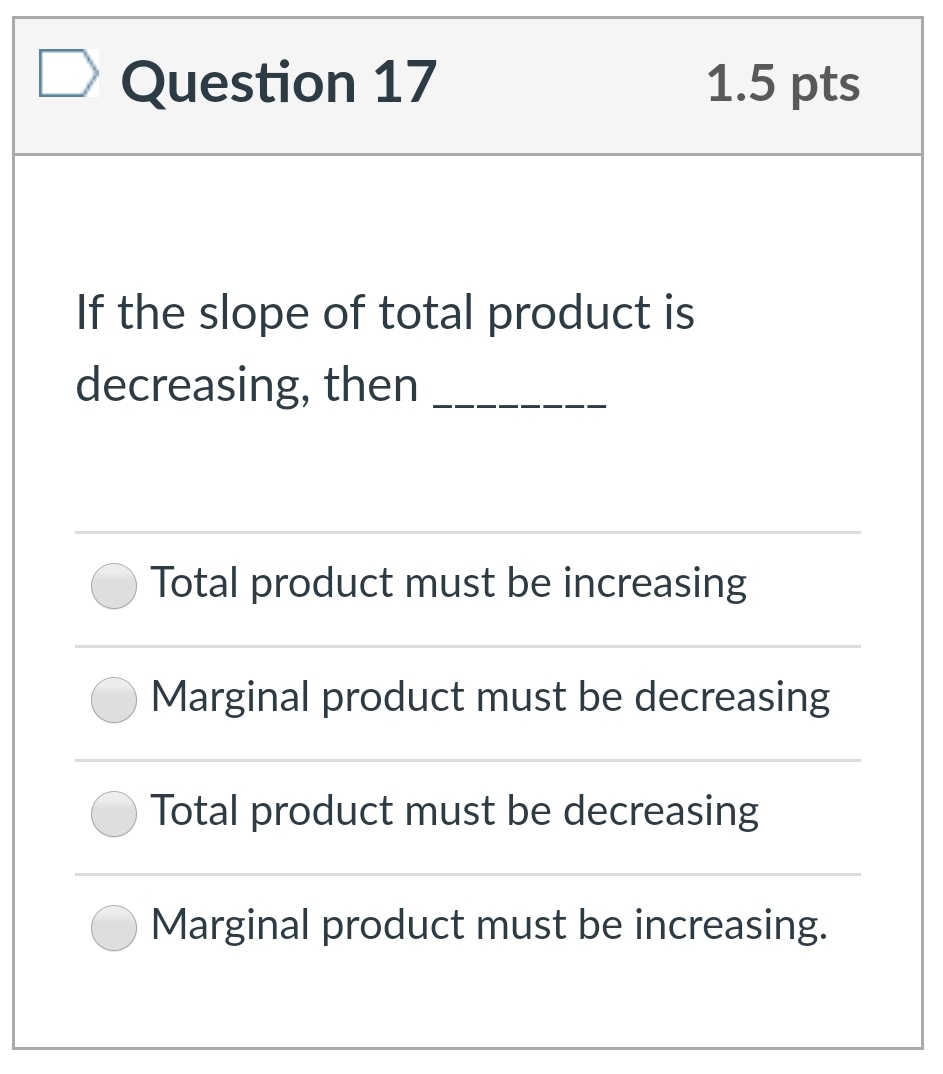Click the answer text 'Marginal product must be decreasing'
The image size is (943, 1074).
click(489, 696)
